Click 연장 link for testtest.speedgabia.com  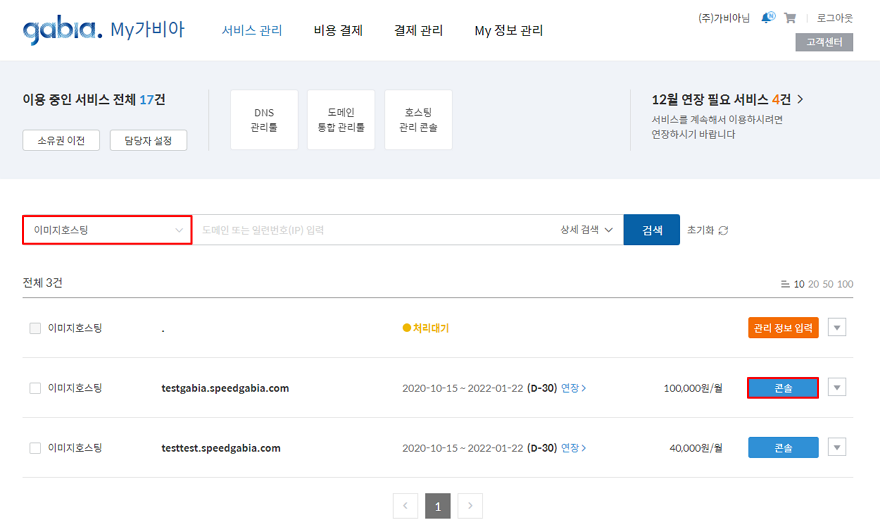click(x=574, y=448)
